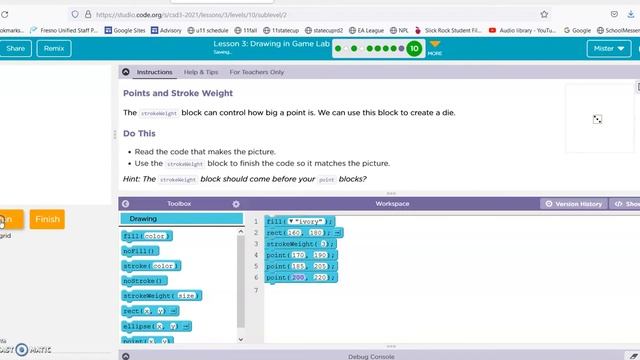640x360 pixels.
Task: Pick the noStroke() block in toolbox
Action: pyautogui.click(x=144, y=281)
